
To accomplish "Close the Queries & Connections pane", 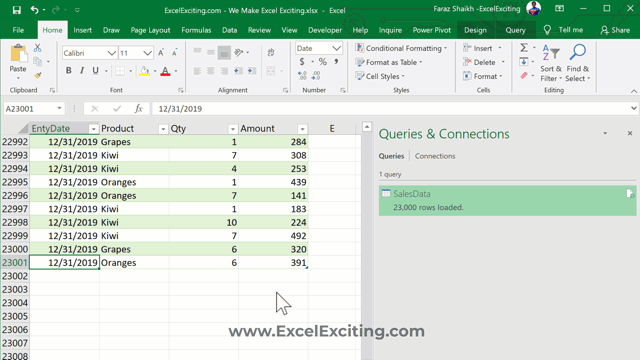I will [630, 133].
